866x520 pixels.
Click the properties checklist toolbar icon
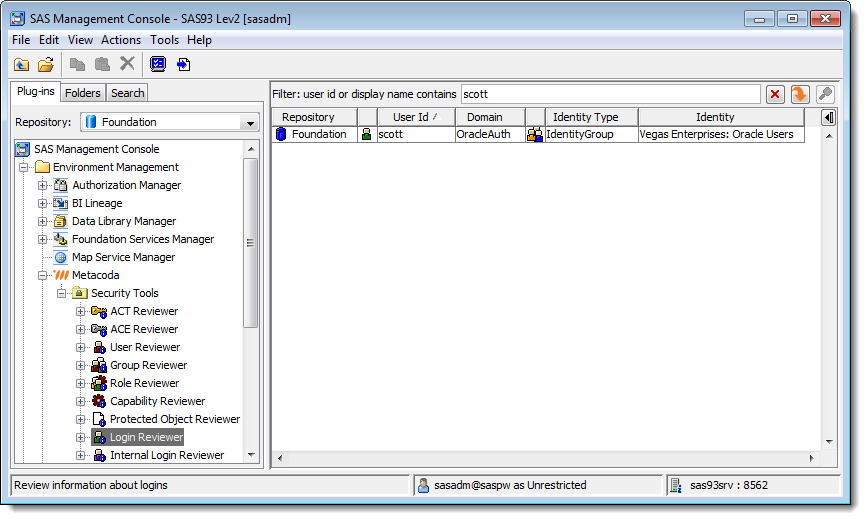tap(158, 65)
